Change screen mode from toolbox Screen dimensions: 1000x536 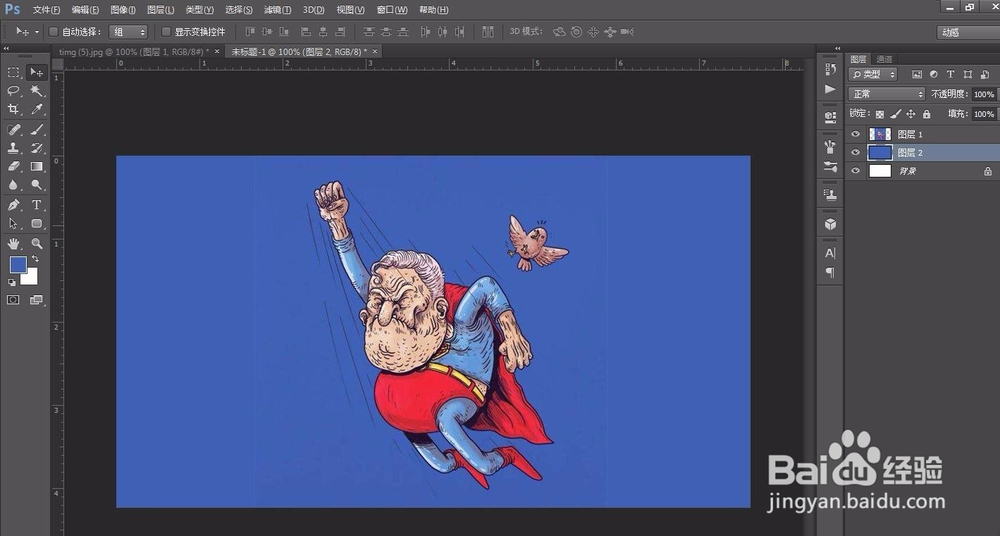coord(37,300)
